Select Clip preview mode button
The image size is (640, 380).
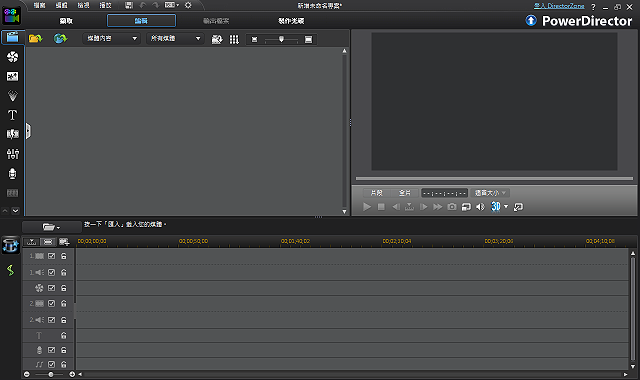(376, 193)
